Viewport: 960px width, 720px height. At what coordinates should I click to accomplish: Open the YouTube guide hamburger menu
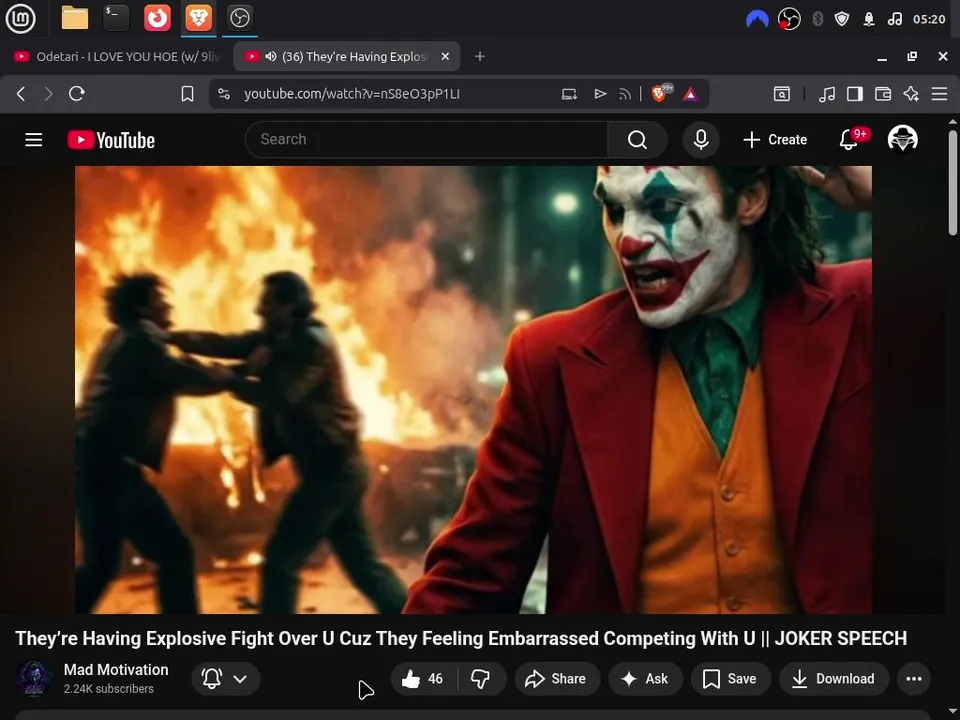click(x=34, y=140)
